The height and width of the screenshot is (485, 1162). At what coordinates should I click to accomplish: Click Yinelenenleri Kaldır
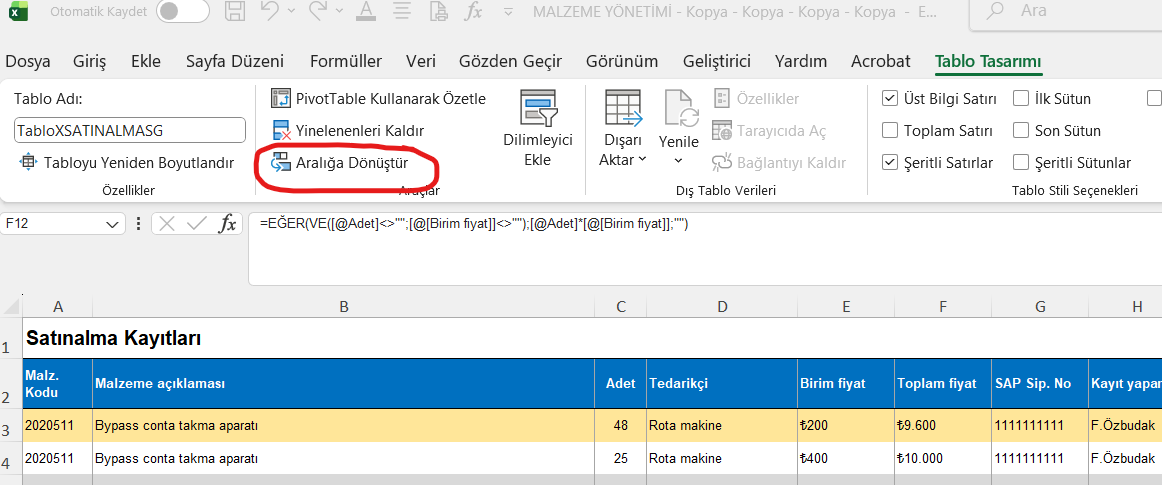point(348,131)
